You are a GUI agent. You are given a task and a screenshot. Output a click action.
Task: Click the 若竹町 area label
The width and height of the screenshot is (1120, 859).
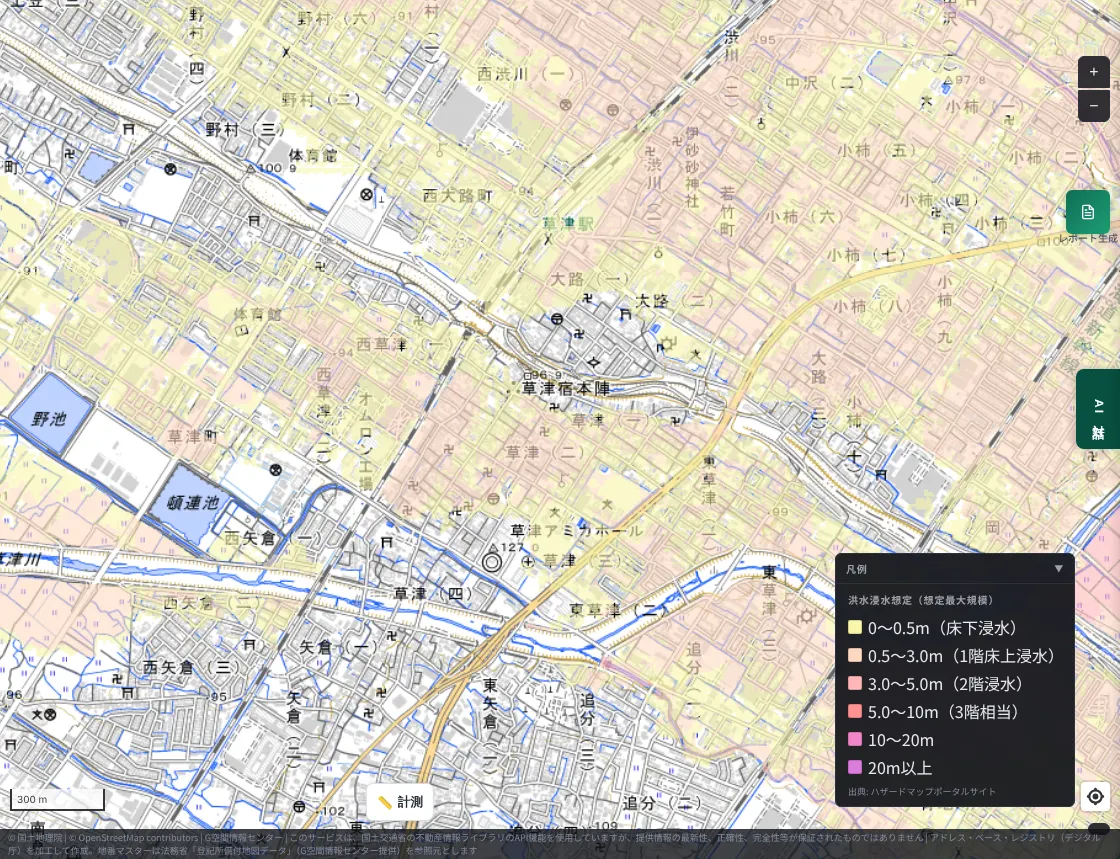pos(727,211)
